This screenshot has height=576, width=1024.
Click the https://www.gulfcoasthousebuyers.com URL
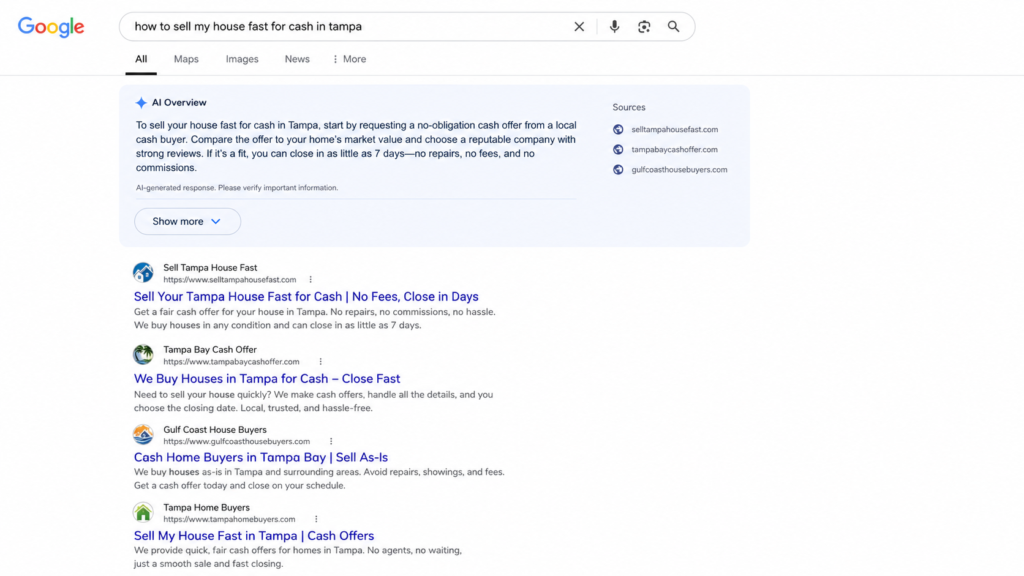tap(236, 441)
